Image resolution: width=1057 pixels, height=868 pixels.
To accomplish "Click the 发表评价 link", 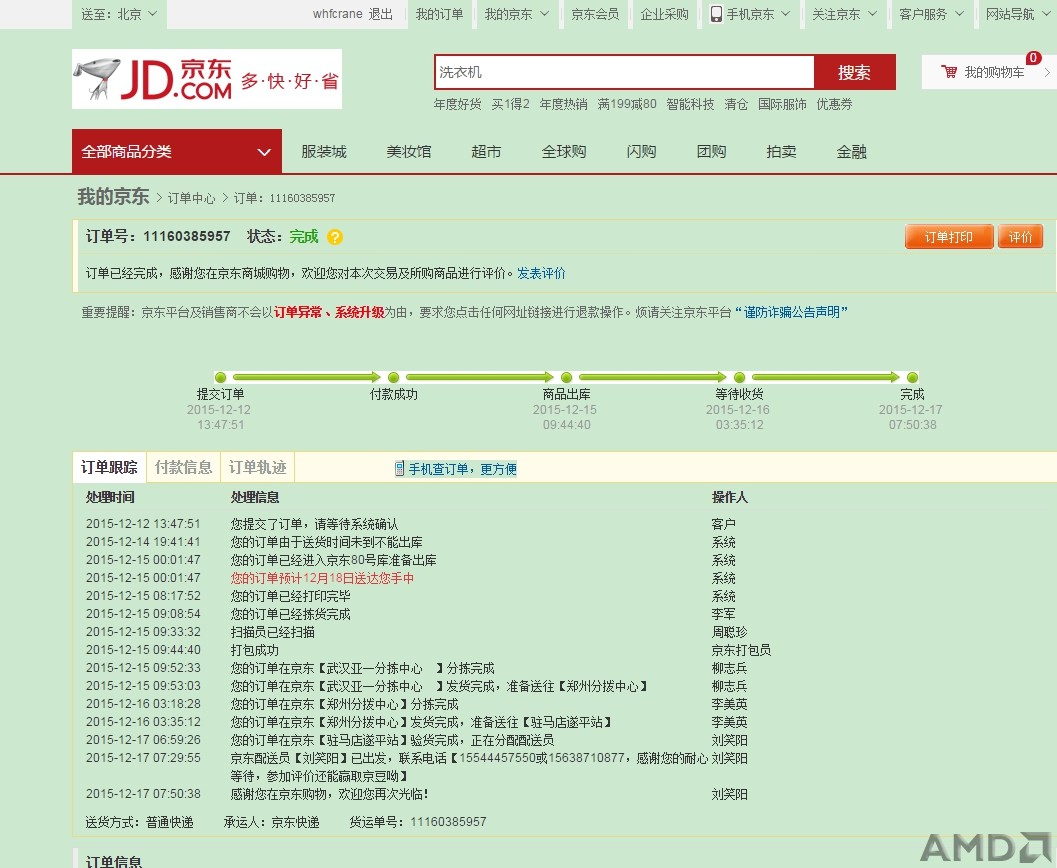I will pyautogui.click(x=541, y=273).
